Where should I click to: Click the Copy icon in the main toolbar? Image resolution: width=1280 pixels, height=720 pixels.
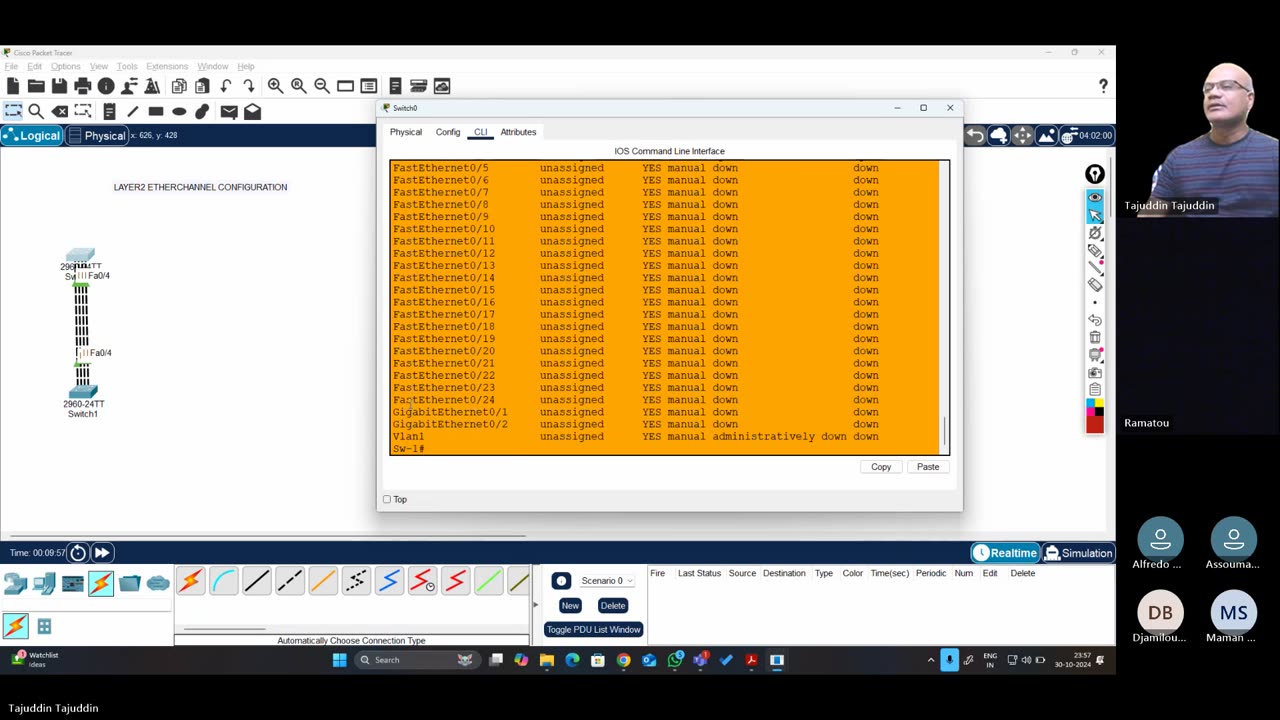point(179,86)
